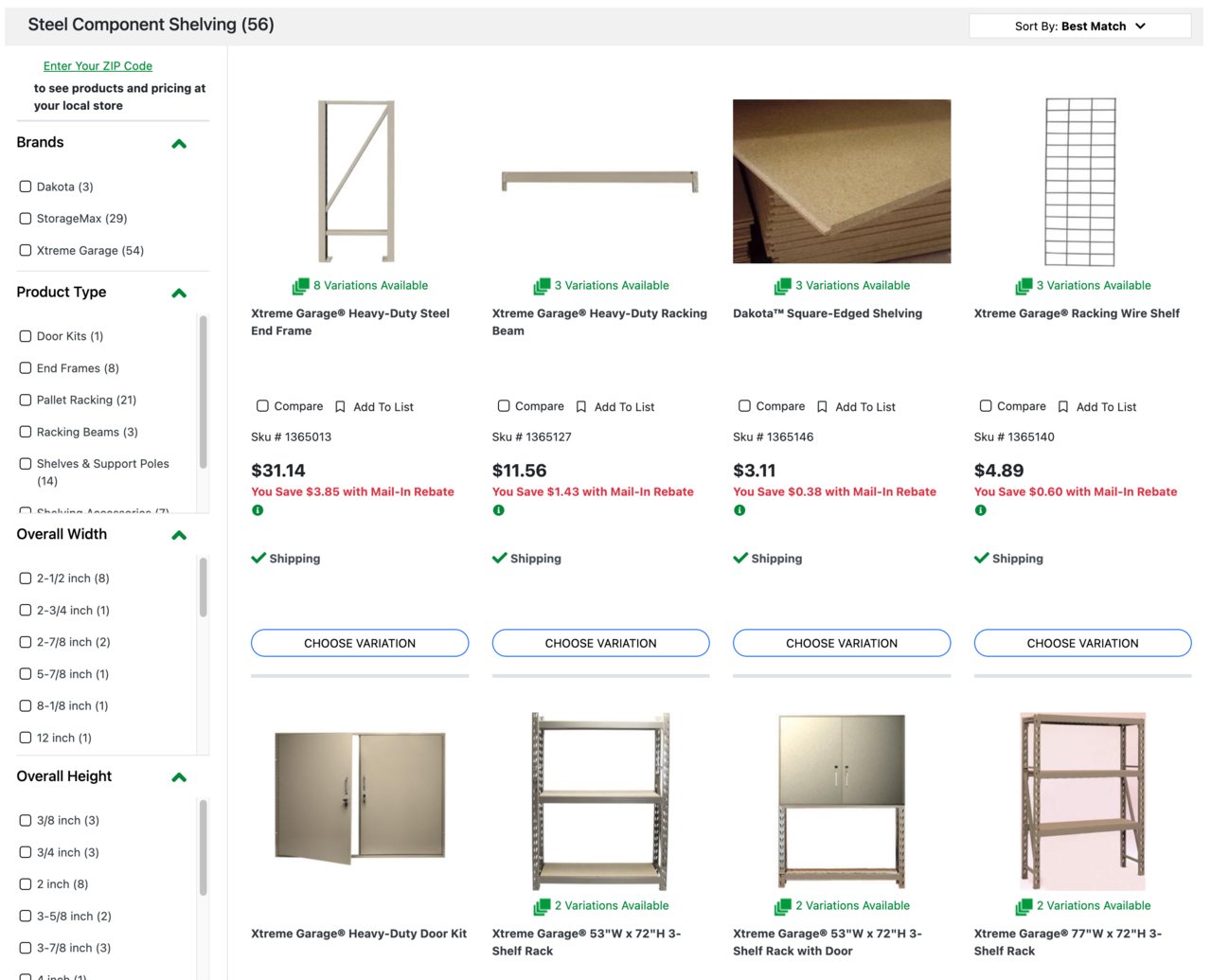The height and width of the screenshot is (980, 1211).
Task: Click Add To List for Sku 1365146
Action: [865, 407]
